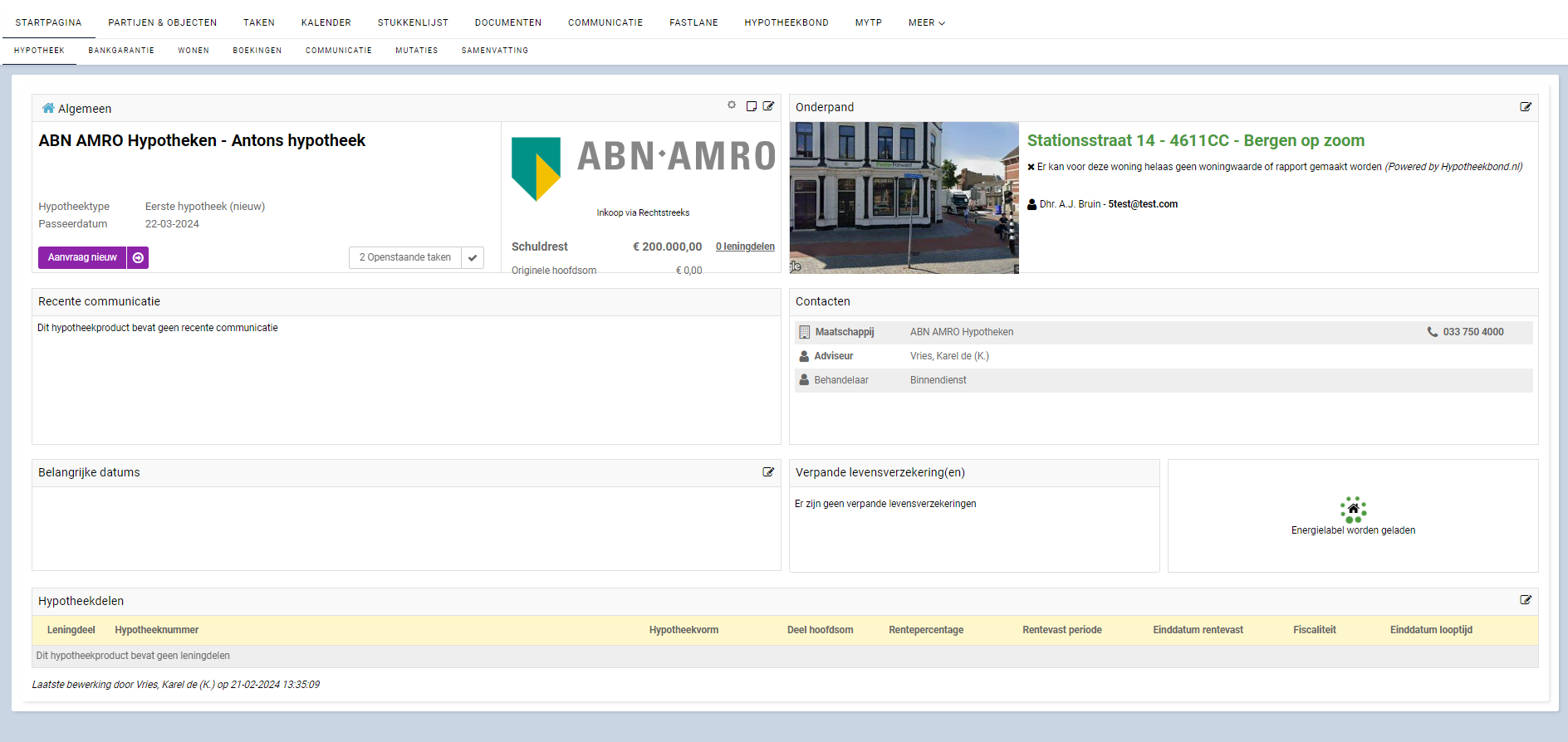
Task: Click the Fiscaliteit column header
Action: tap(1315, 630)
